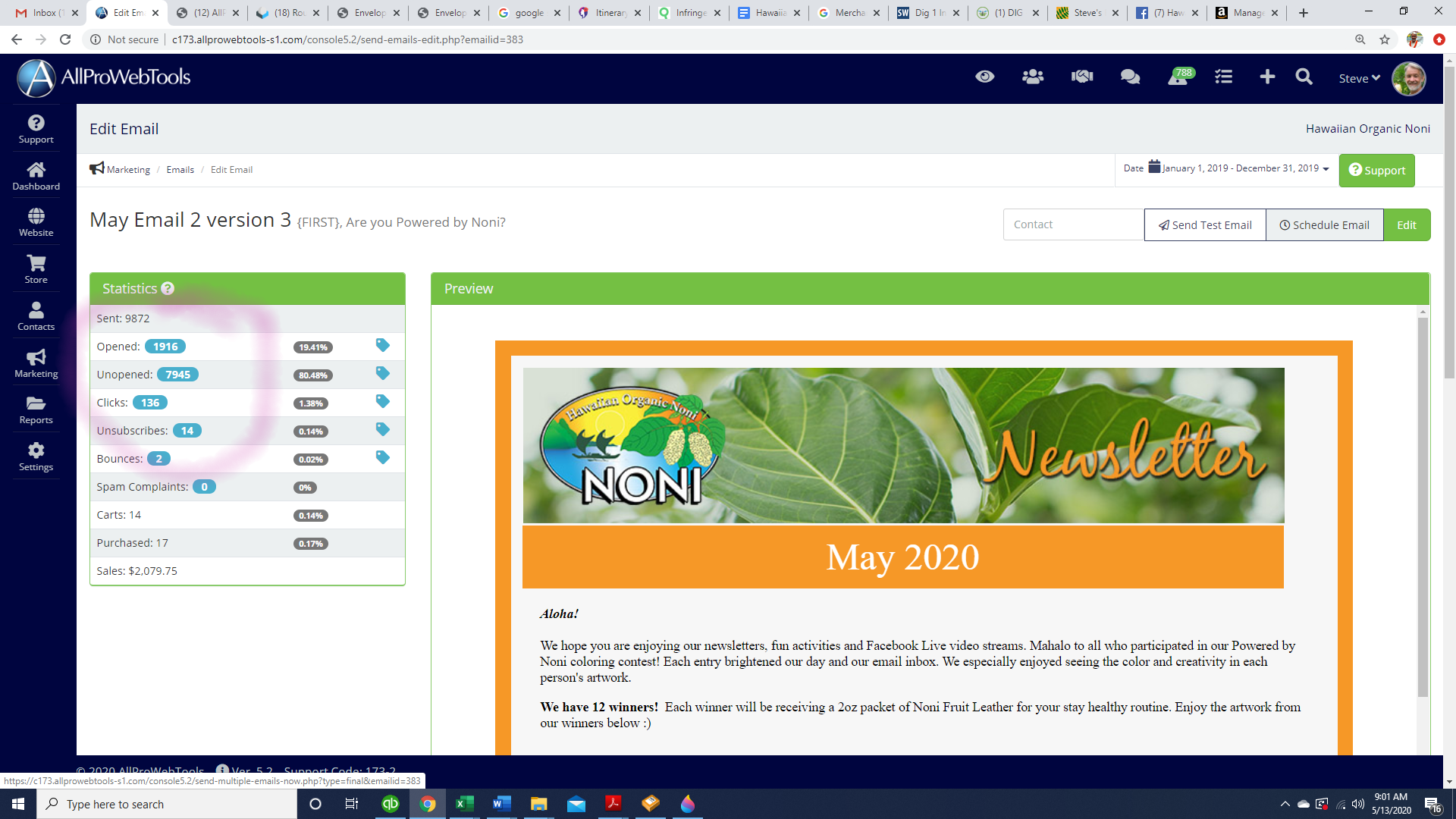Click the Bounces 2 count badge
The width and height of the screenshot is (1456, 819).
coord(158,459)
